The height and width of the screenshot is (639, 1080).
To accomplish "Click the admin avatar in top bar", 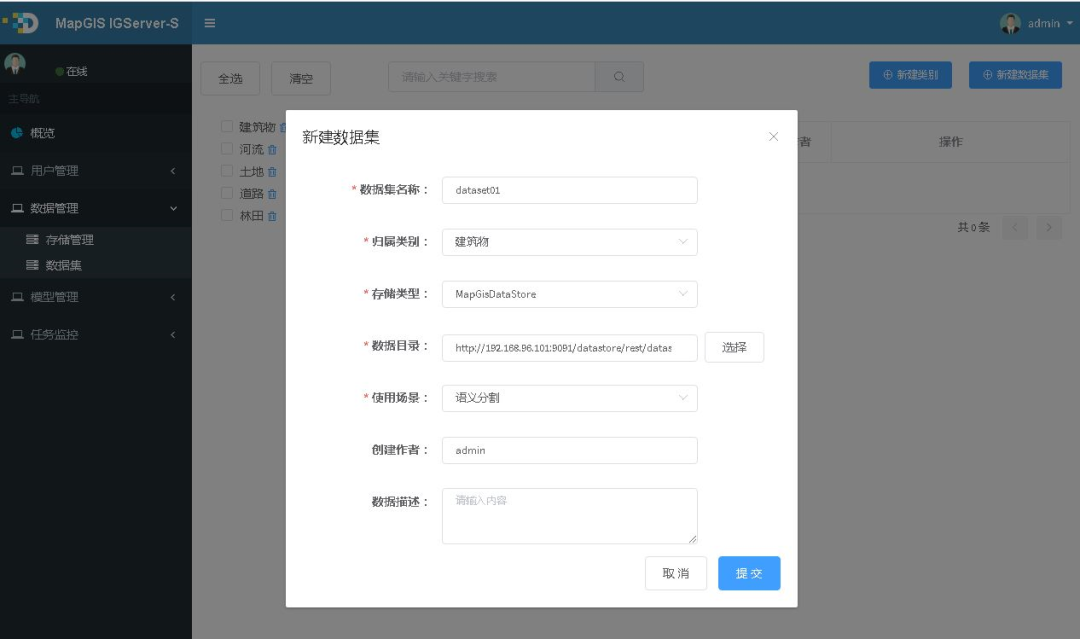I will pos(1010,23).
